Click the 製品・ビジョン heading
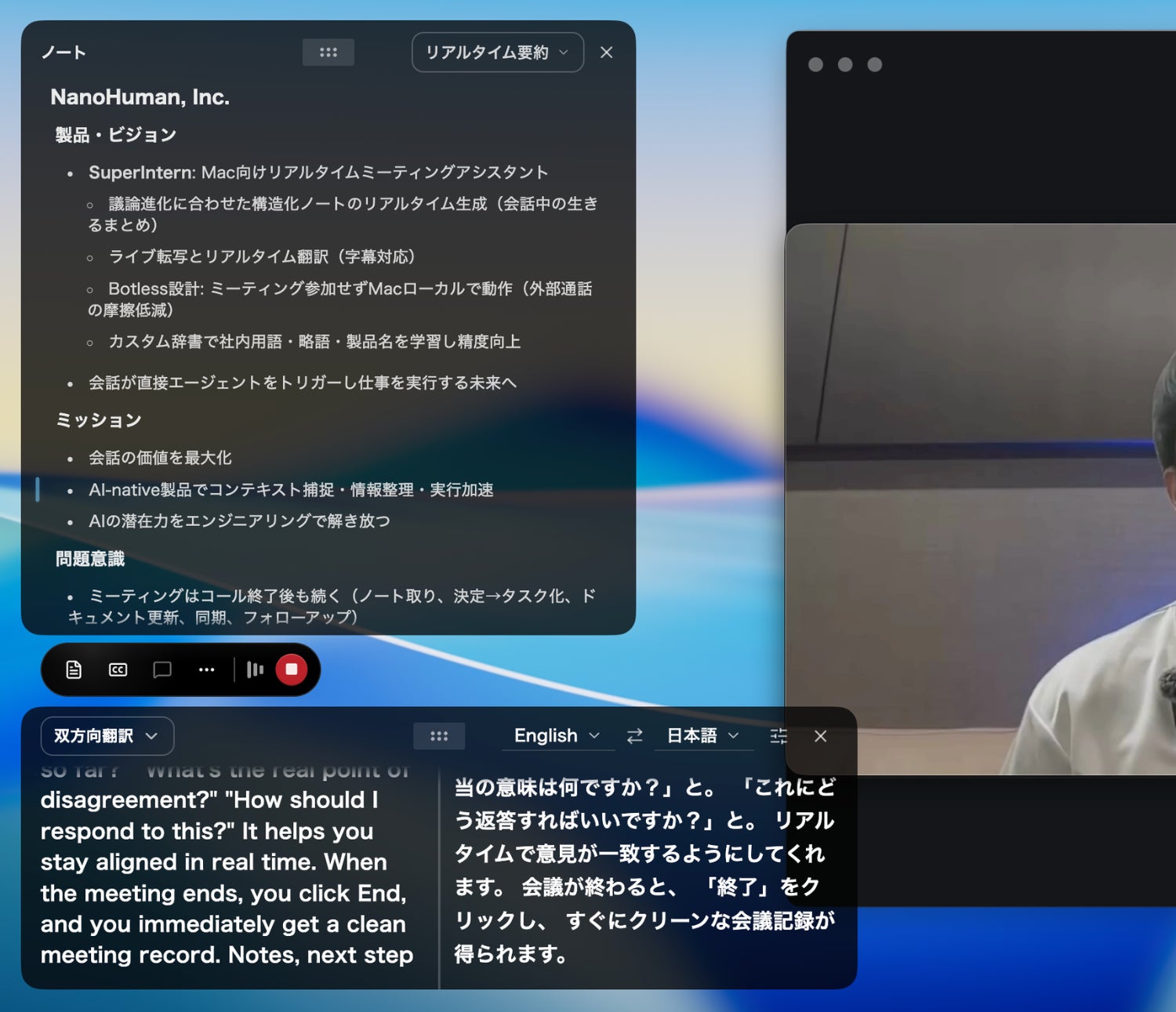This screenshot has width=1176, height=1012. click(116, 135)
